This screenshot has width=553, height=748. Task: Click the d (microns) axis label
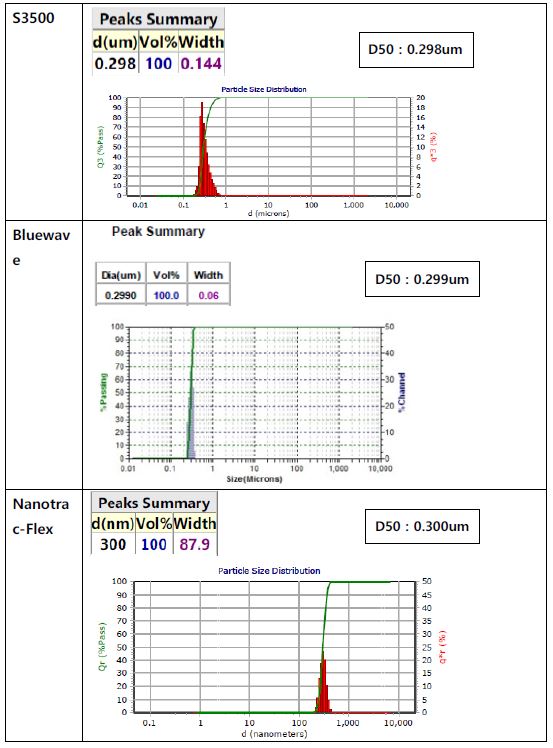click(269, 213)
